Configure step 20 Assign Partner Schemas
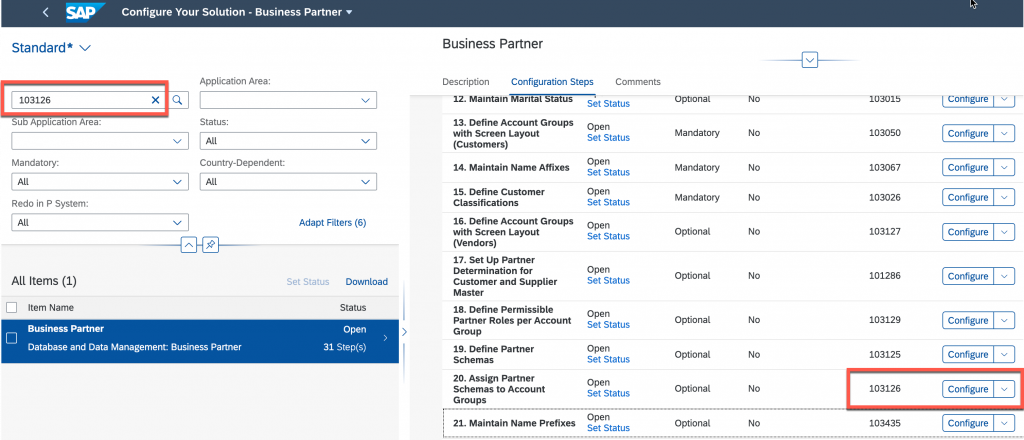This screenshot has height=440, width=1024. point(967,389)
